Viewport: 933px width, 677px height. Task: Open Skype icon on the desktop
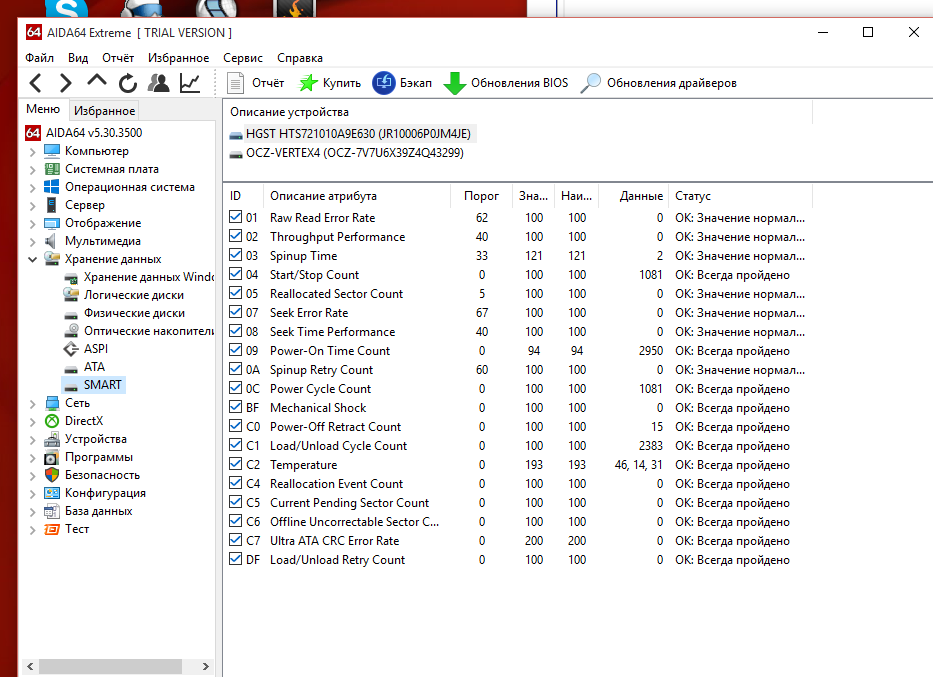(x=67, y=8)
